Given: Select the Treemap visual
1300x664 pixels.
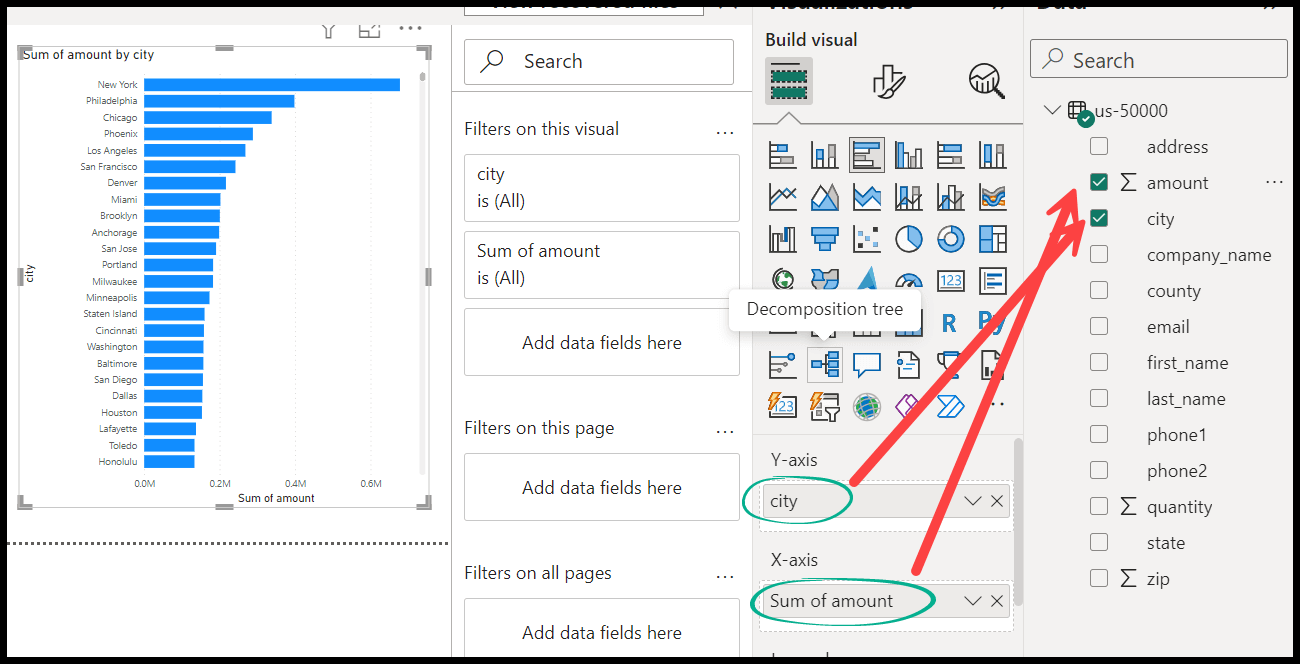Looking at the screenshot, I should (x=993, y=239).
